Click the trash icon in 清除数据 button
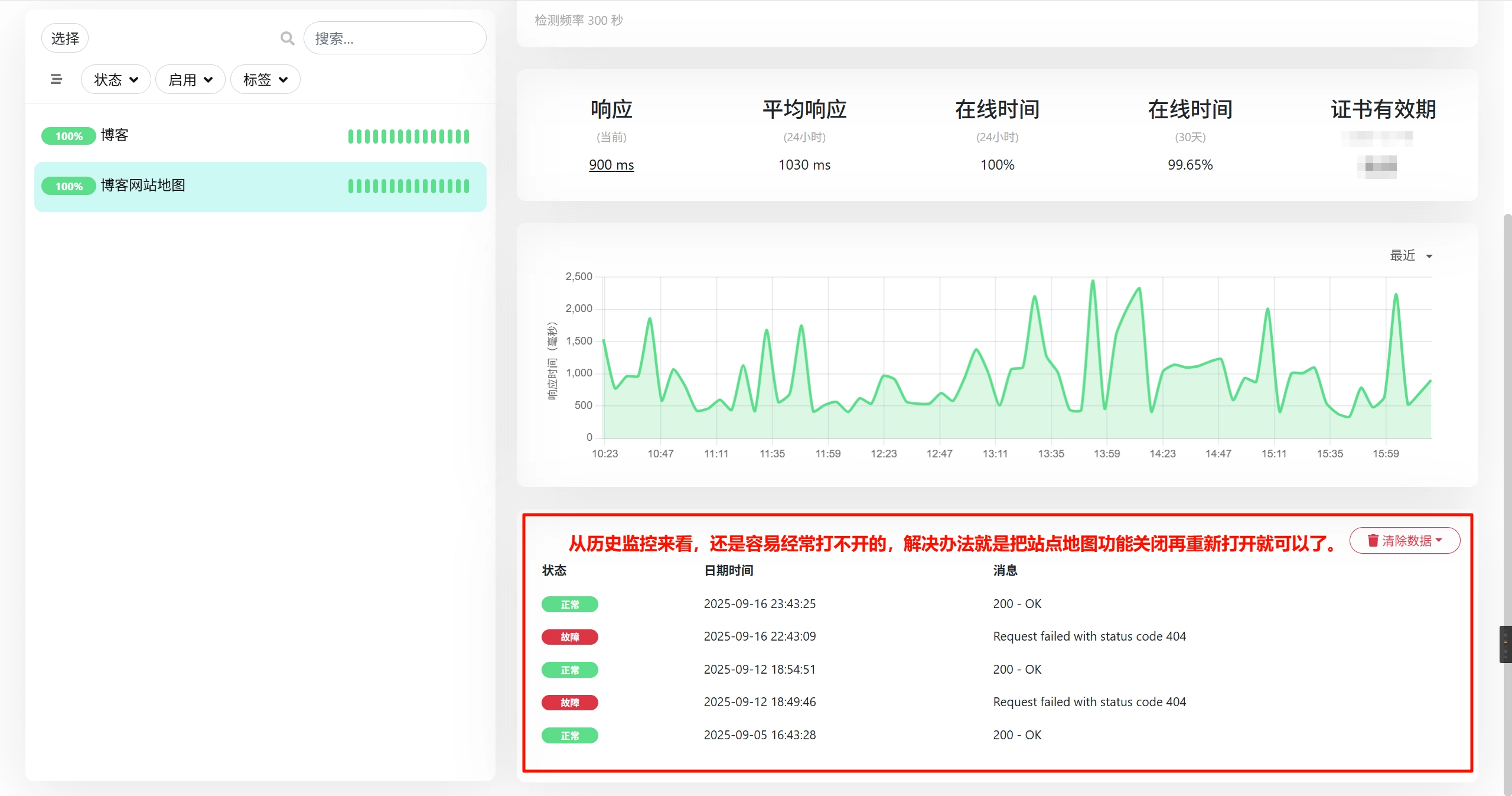This screenshot has height=796, width=1512. point(1373,541)
